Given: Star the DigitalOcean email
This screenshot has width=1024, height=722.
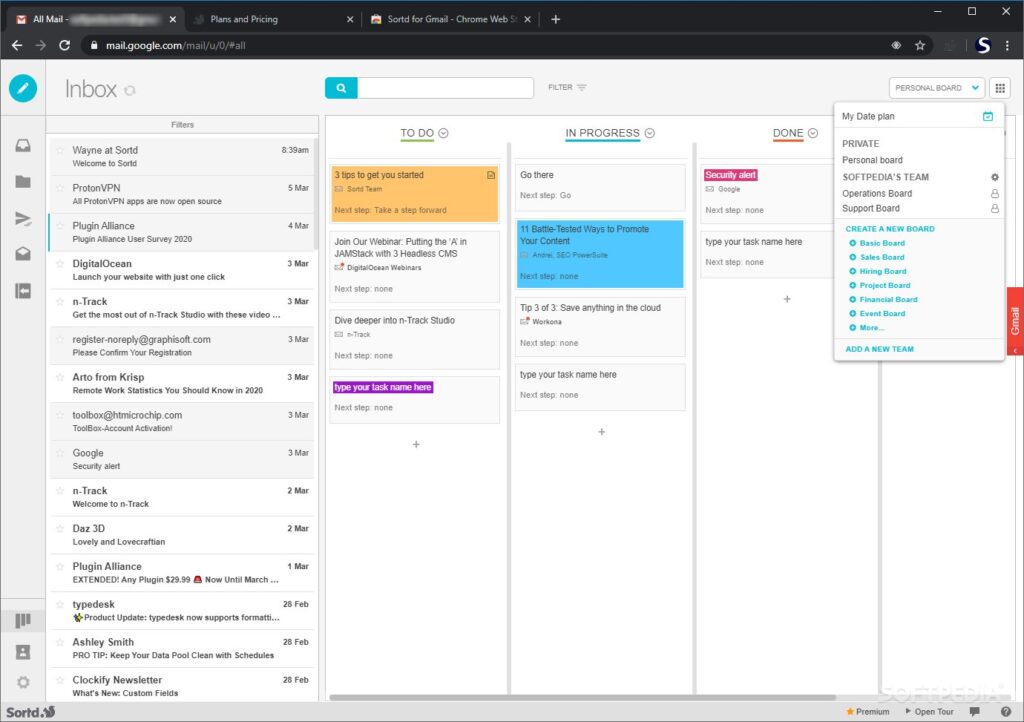Looking at the screenshot, I should (60, 264).
